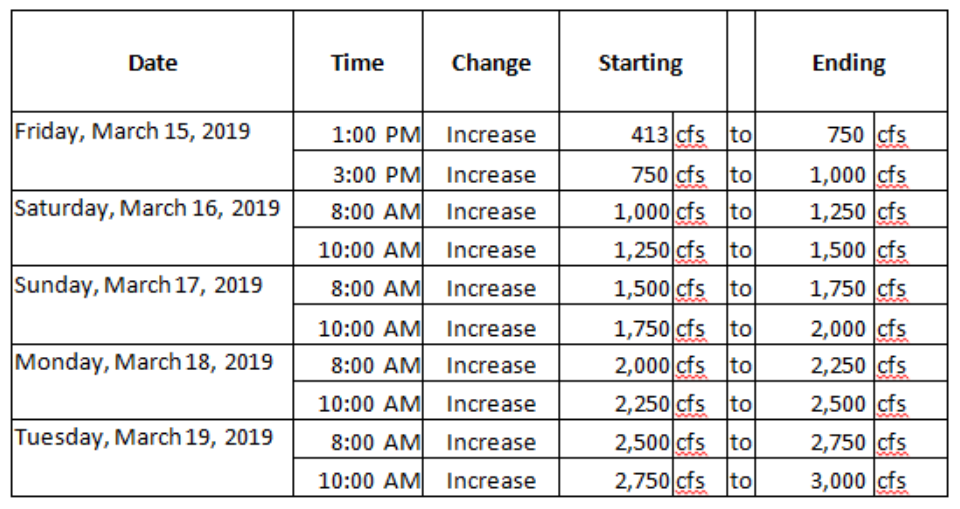Select the Friday, March 15, 2019 cell
This screenshot has width=960, height=509.
tap(133, 131)
